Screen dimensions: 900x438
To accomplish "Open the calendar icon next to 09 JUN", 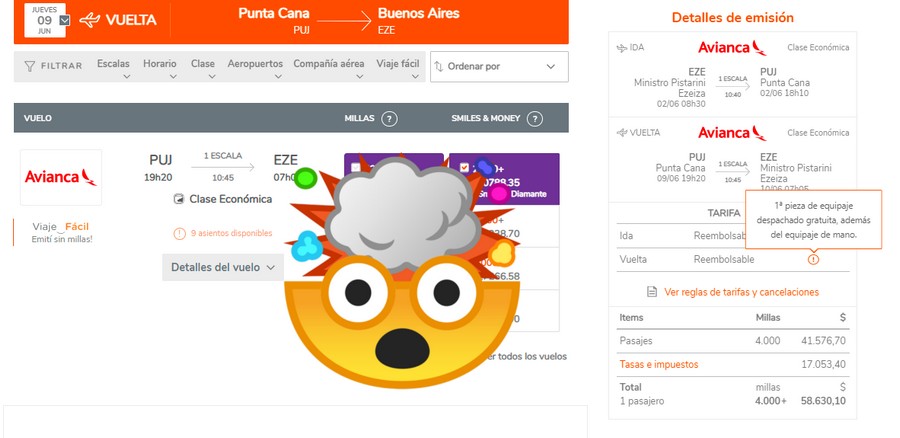I will (65, 20).
